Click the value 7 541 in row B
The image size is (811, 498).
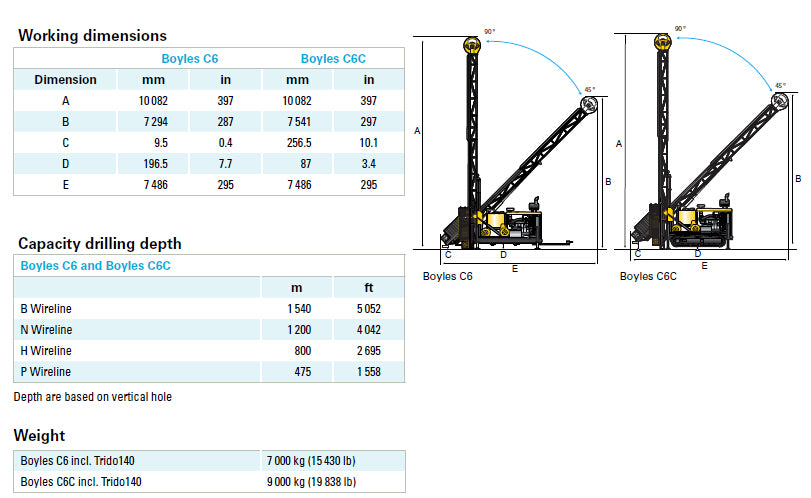(299, 122)
